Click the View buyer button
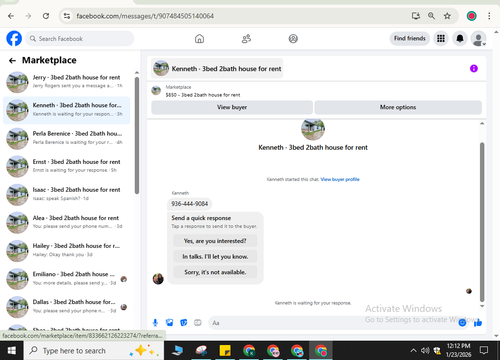This screenshot has height=360, width=500. click(232, 107)
